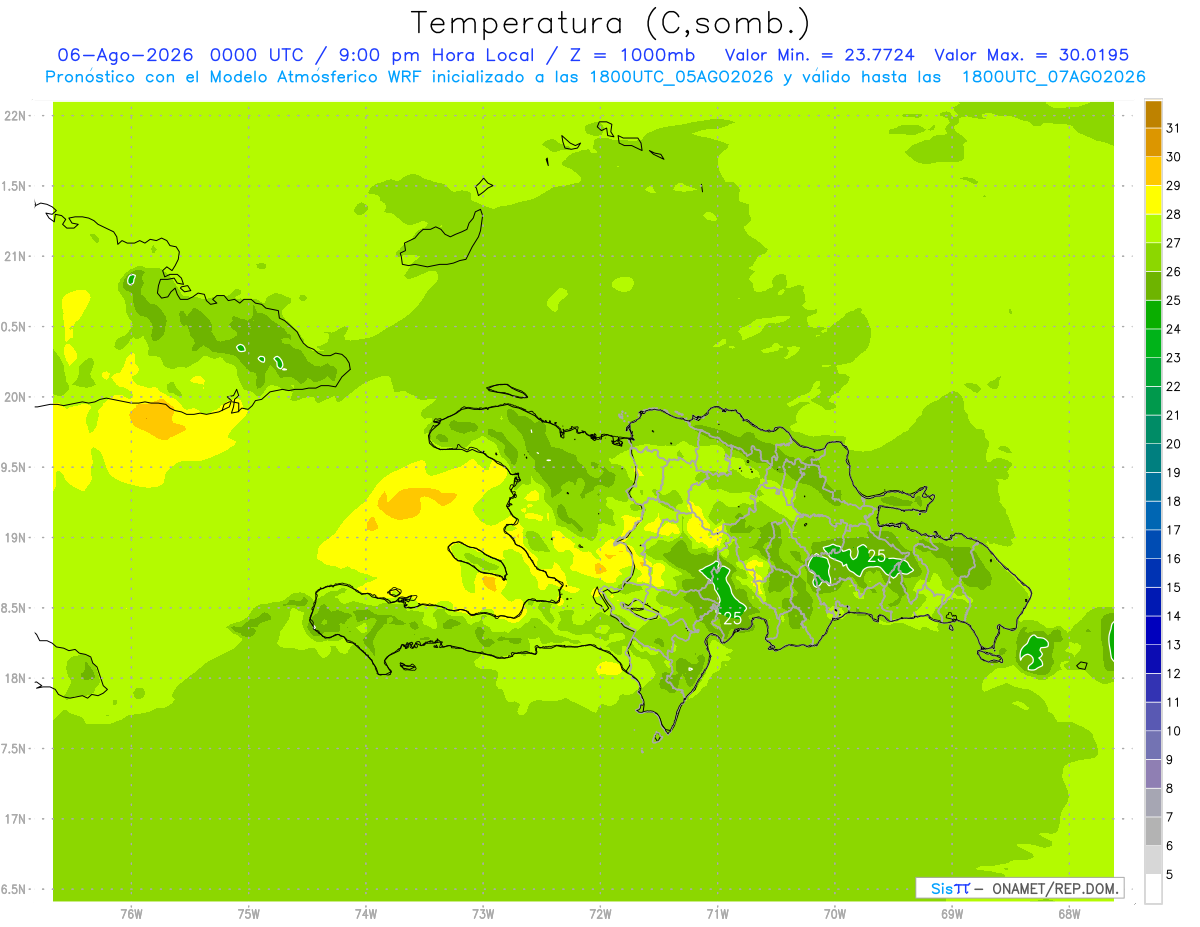
Task: Click the 21N latitude axis label
Action: [x=16, y=256]
